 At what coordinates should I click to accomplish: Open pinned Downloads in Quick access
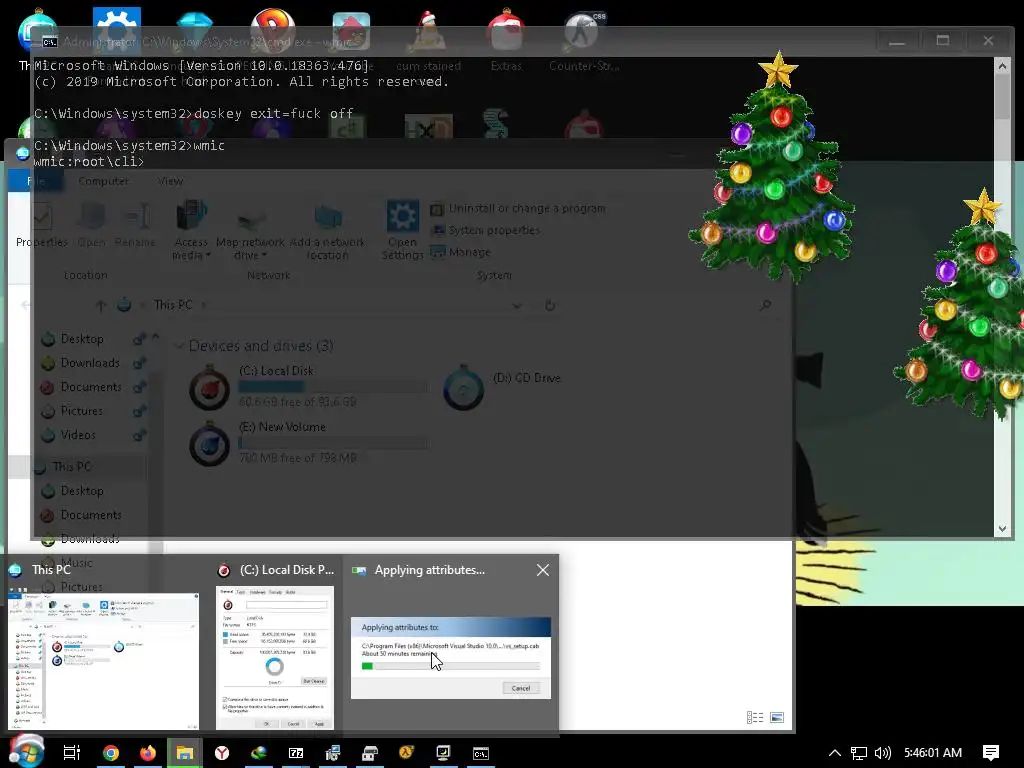pos(90,363)
